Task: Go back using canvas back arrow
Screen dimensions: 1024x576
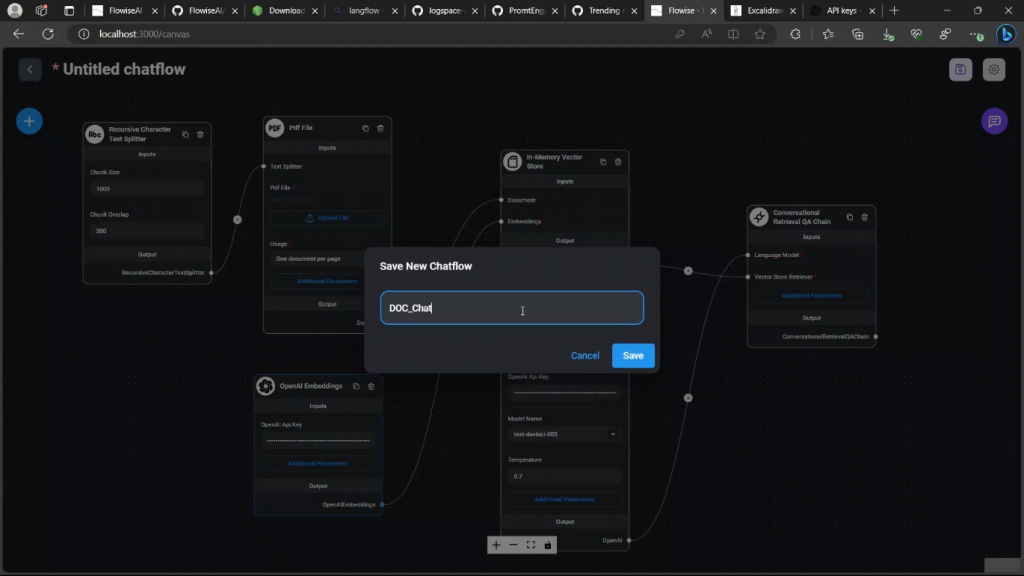Action: 29,69
